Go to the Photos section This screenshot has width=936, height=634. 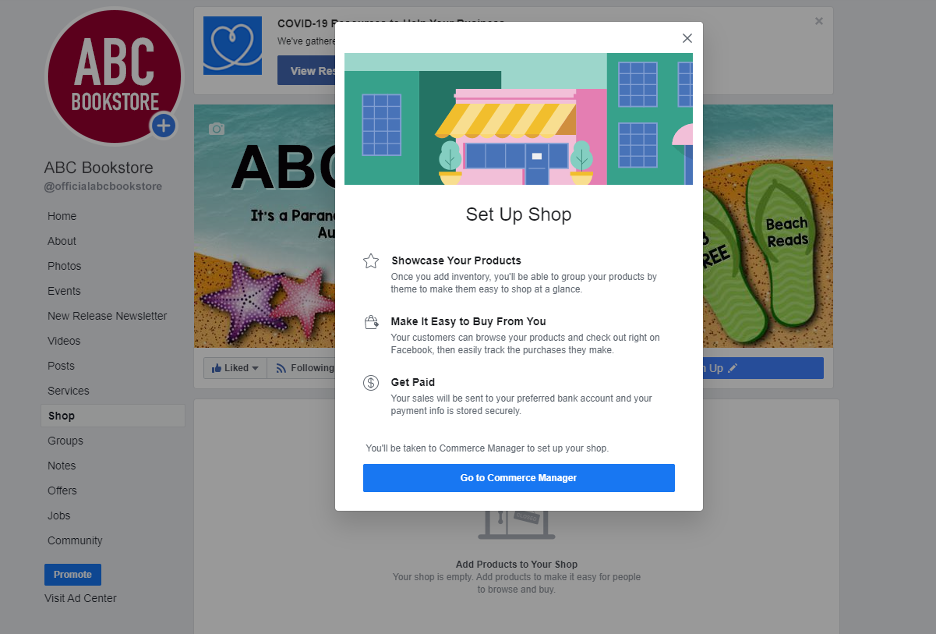(64, 266)
